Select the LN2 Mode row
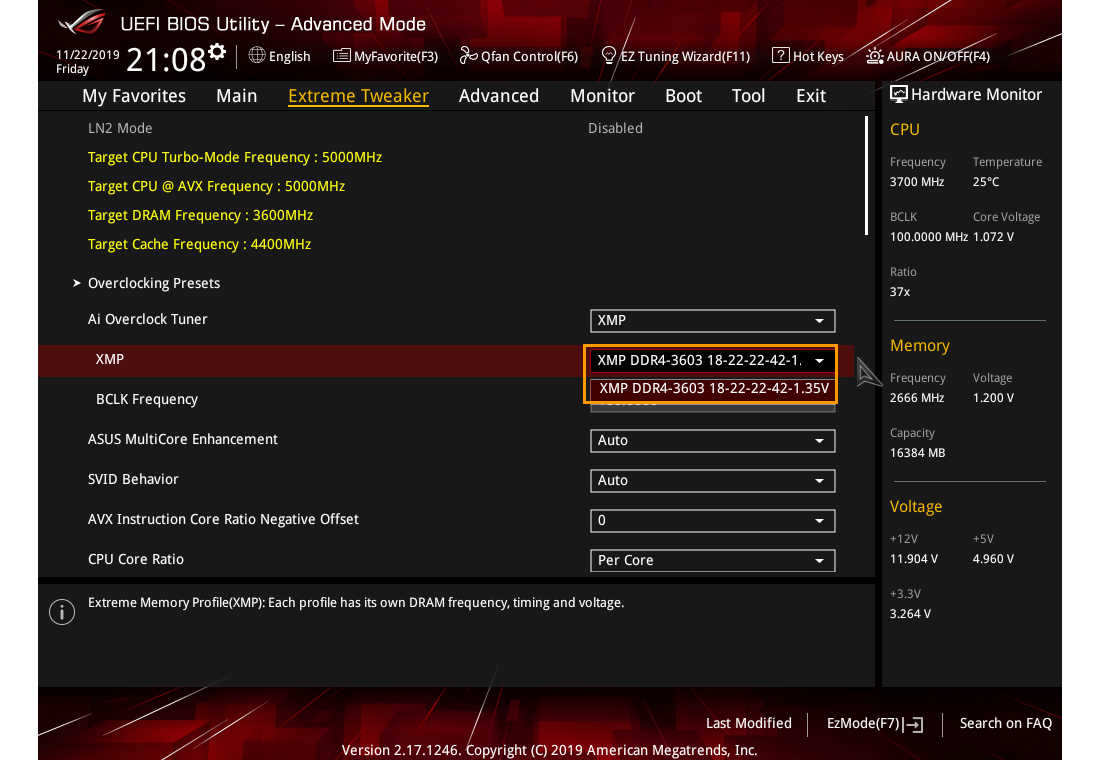The image size is (1100, 760). (446, 128)
